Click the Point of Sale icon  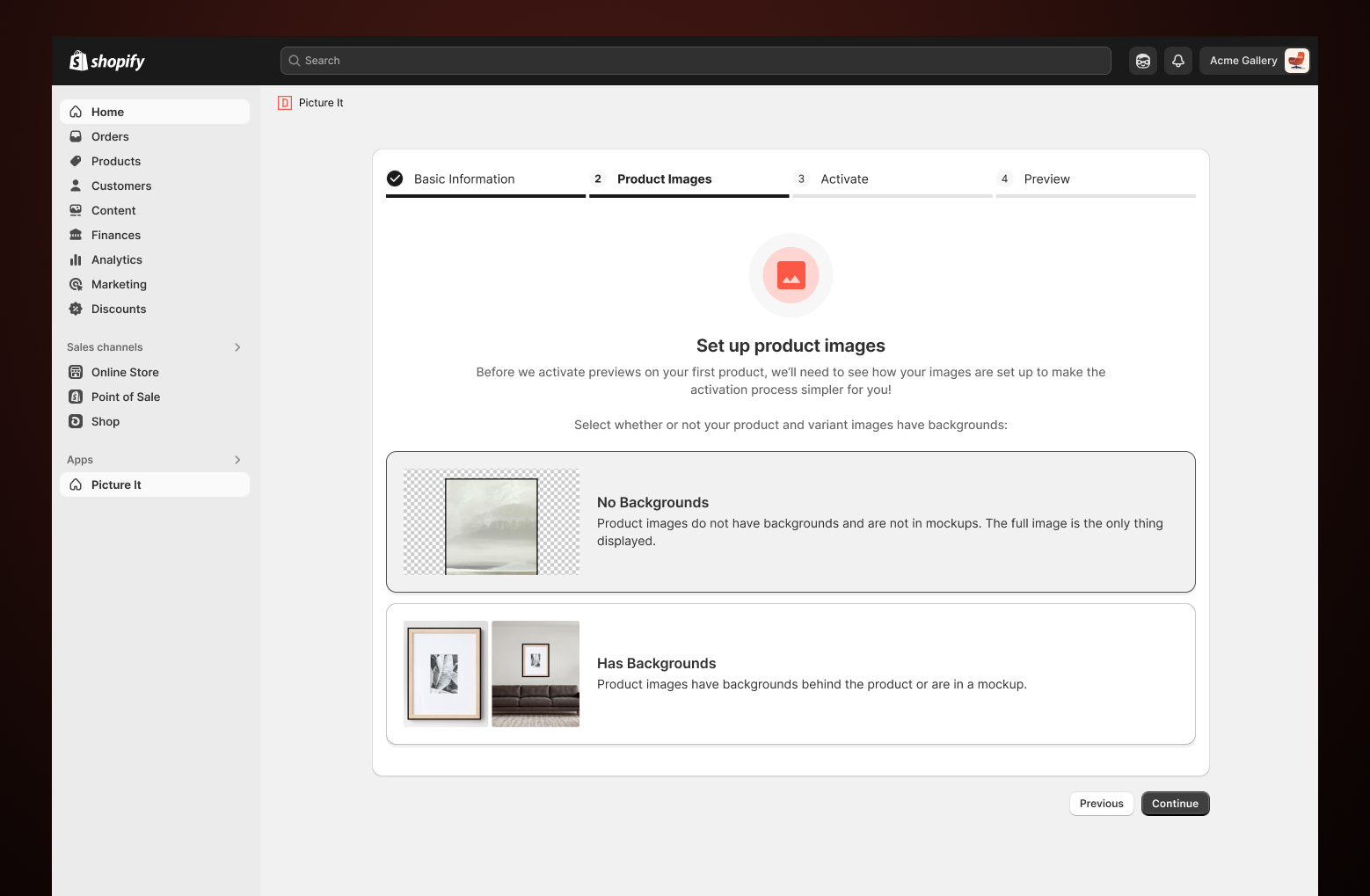click(x=76, y=397)
